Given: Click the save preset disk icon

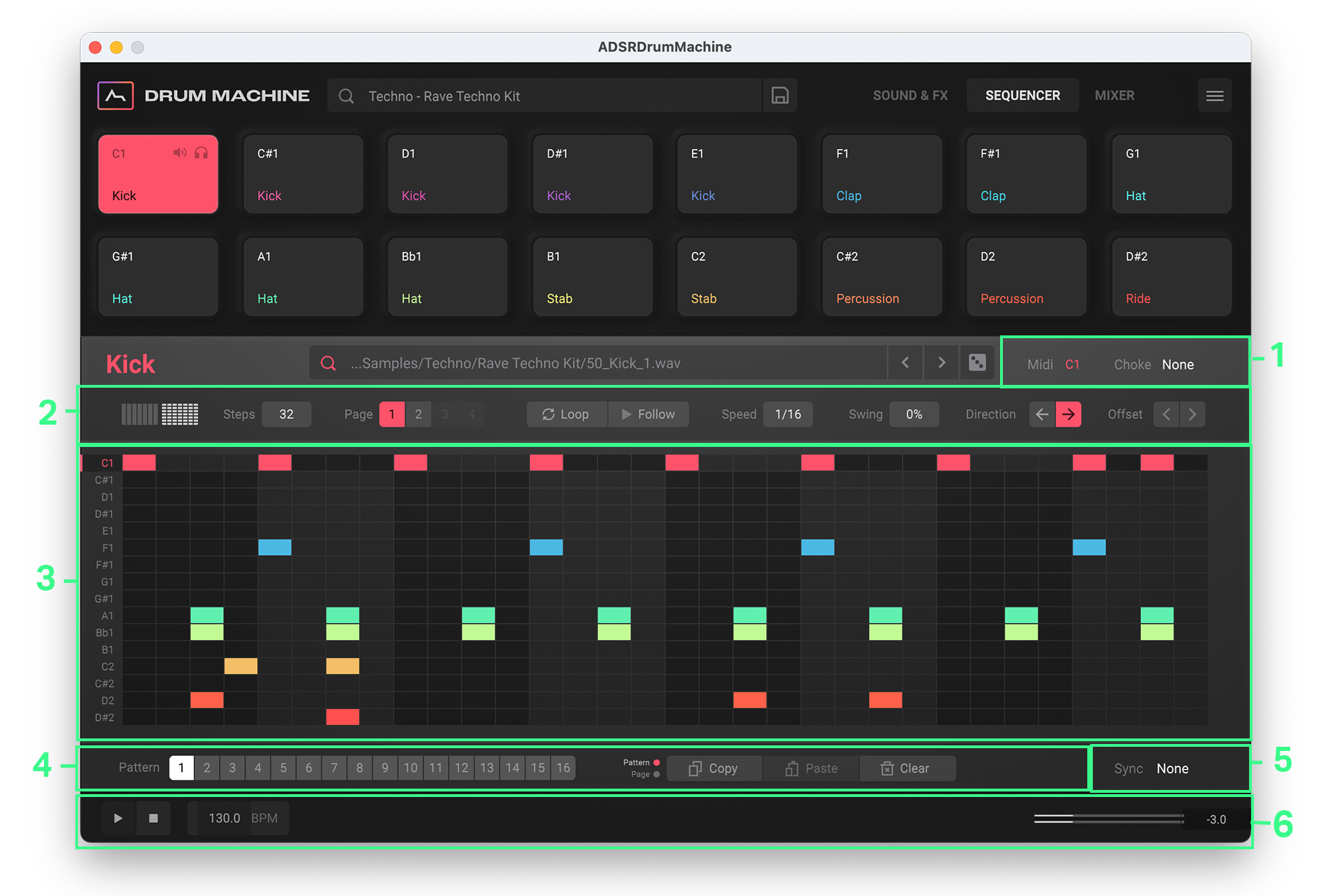Looking at the screenshot, I should pyautogui.click(x=780, y=96).
